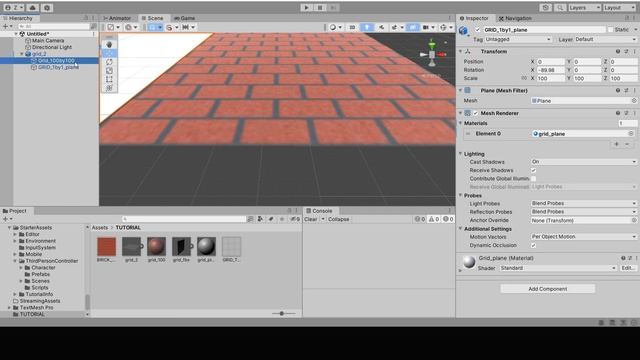Select the Rotate tool in Scene overlay

click(x=109, y=62)
